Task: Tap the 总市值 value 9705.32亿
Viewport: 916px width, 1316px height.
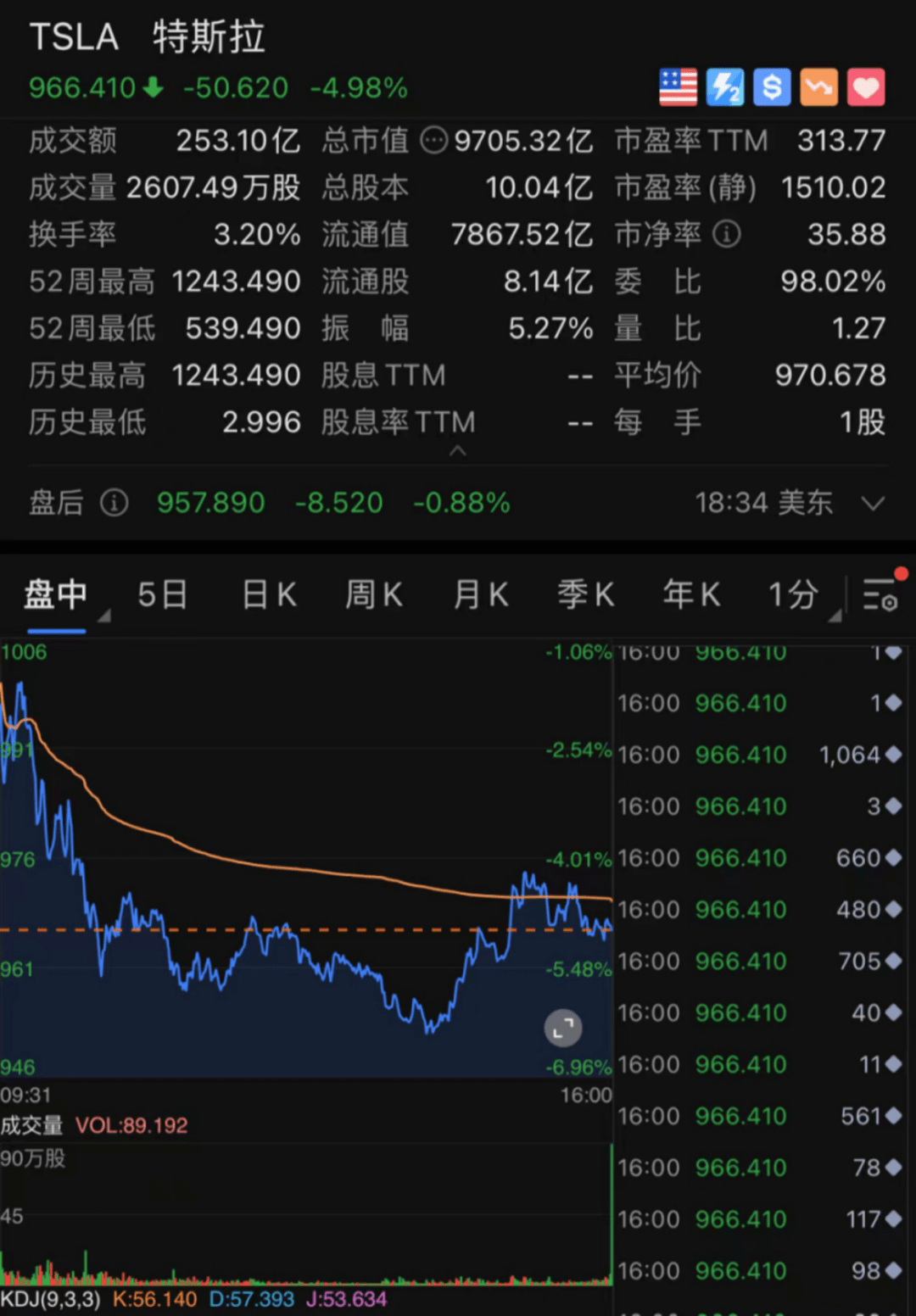Action: point(523,141)
